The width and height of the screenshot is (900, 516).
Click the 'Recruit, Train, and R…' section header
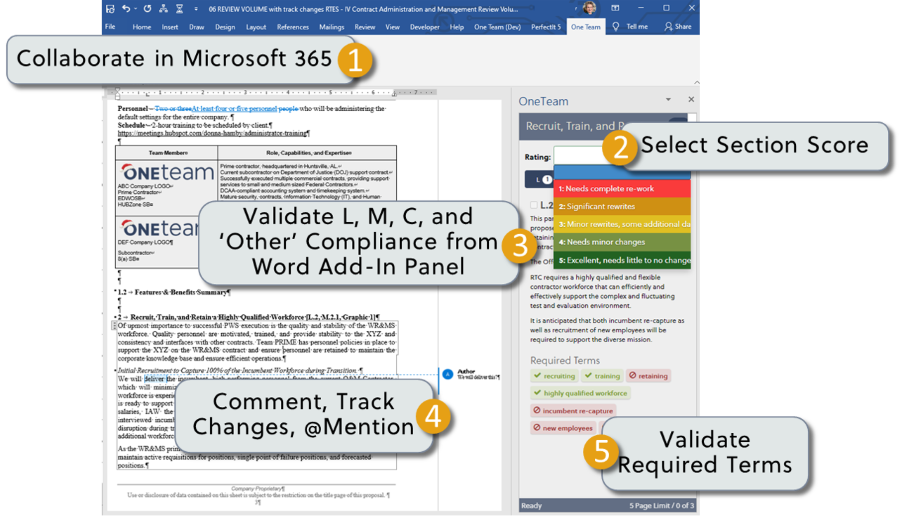pos(575,126)
